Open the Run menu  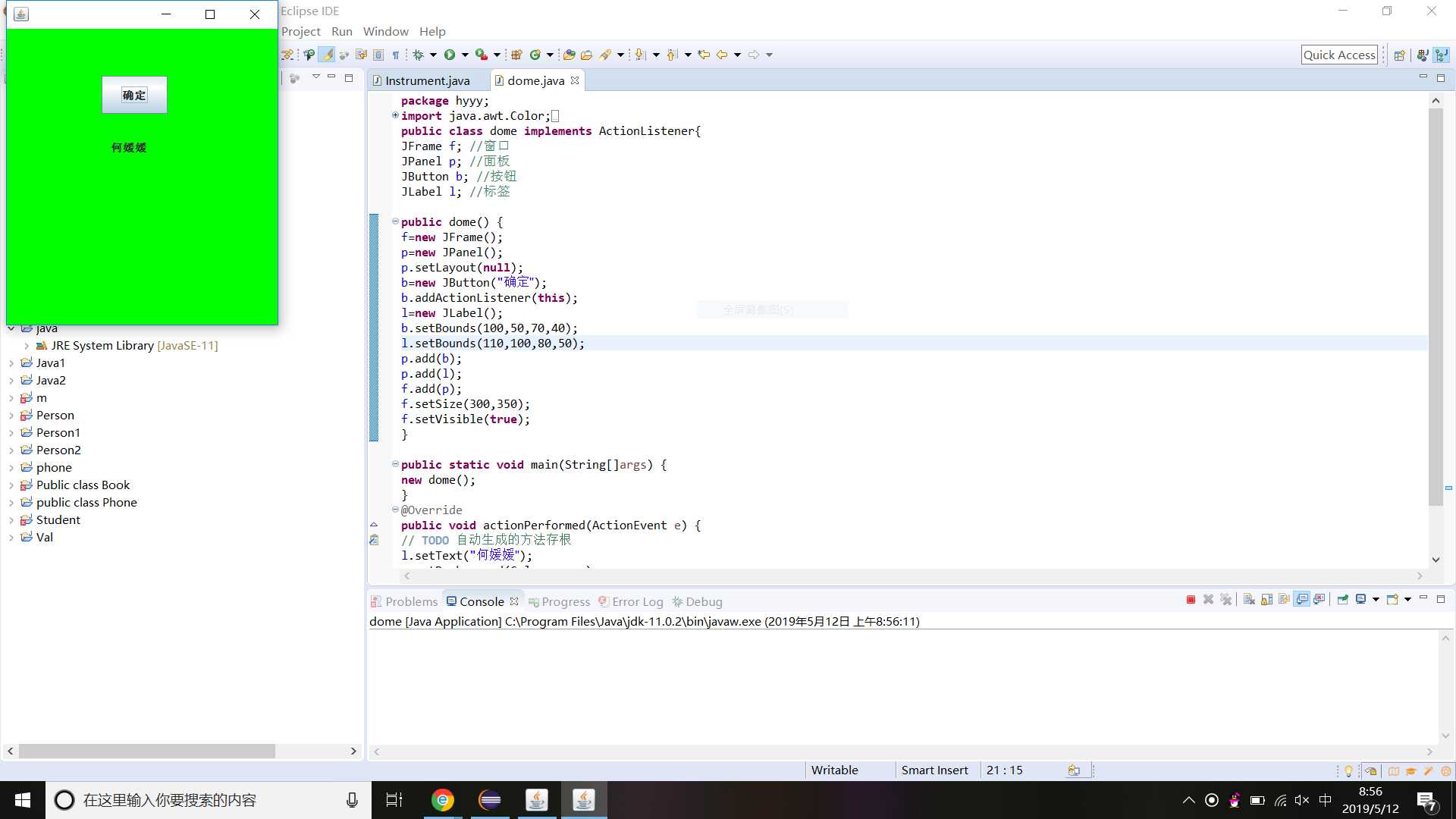click(342, 31)
